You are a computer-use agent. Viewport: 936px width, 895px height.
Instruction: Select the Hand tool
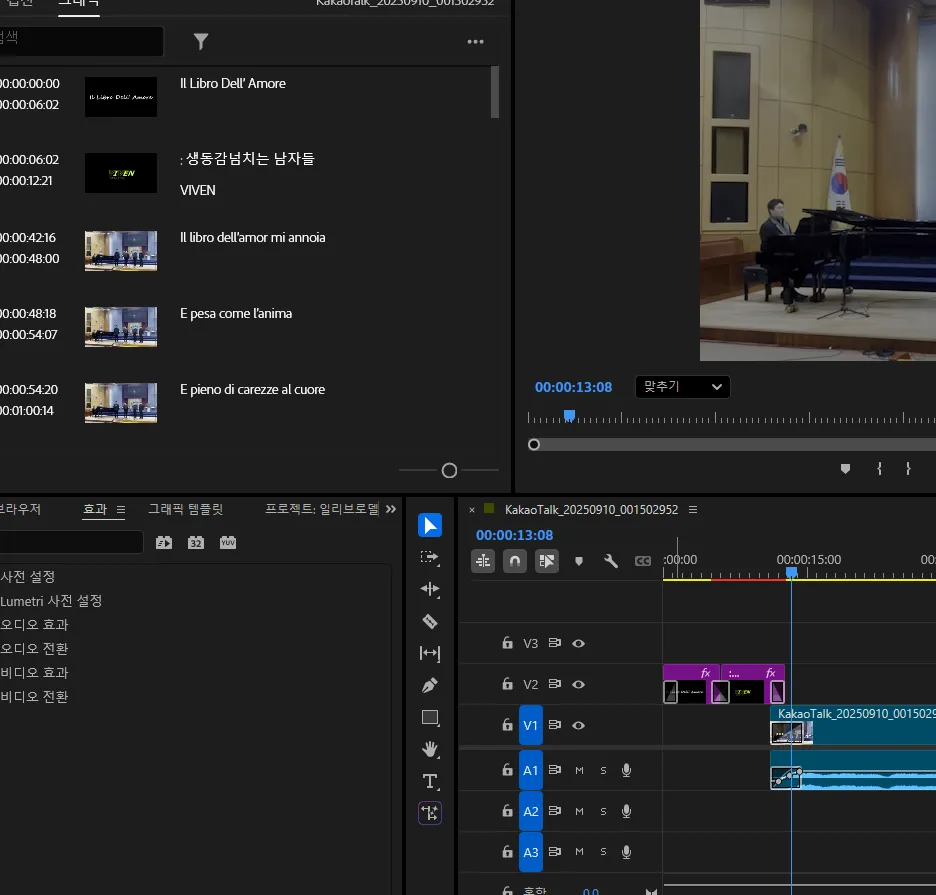430,749
